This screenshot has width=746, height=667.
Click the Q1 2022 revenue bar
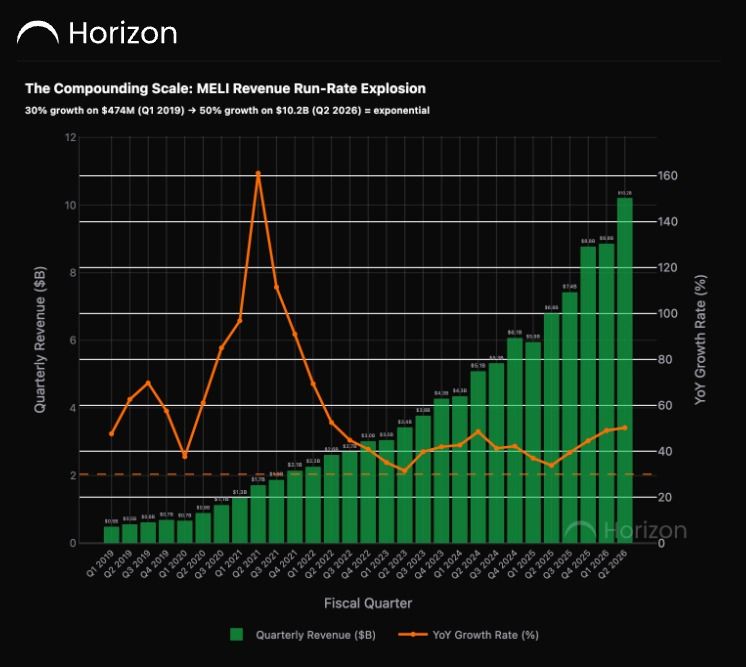point(313,505)
